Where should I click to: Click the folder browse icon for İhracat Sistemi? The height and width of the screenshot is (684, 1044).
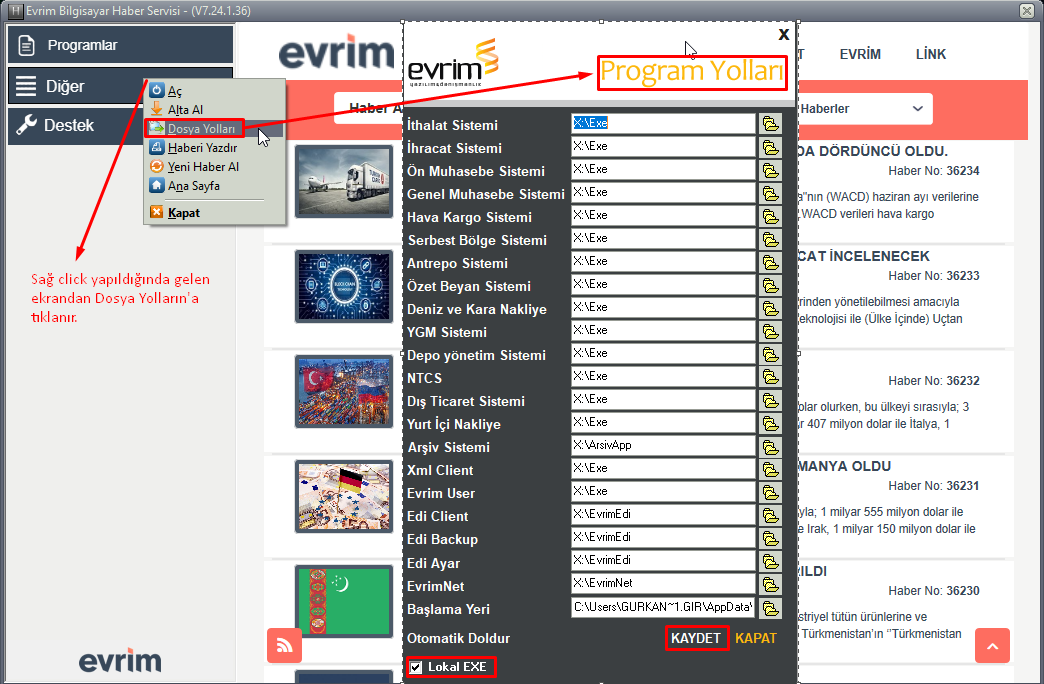click(770, 147)
